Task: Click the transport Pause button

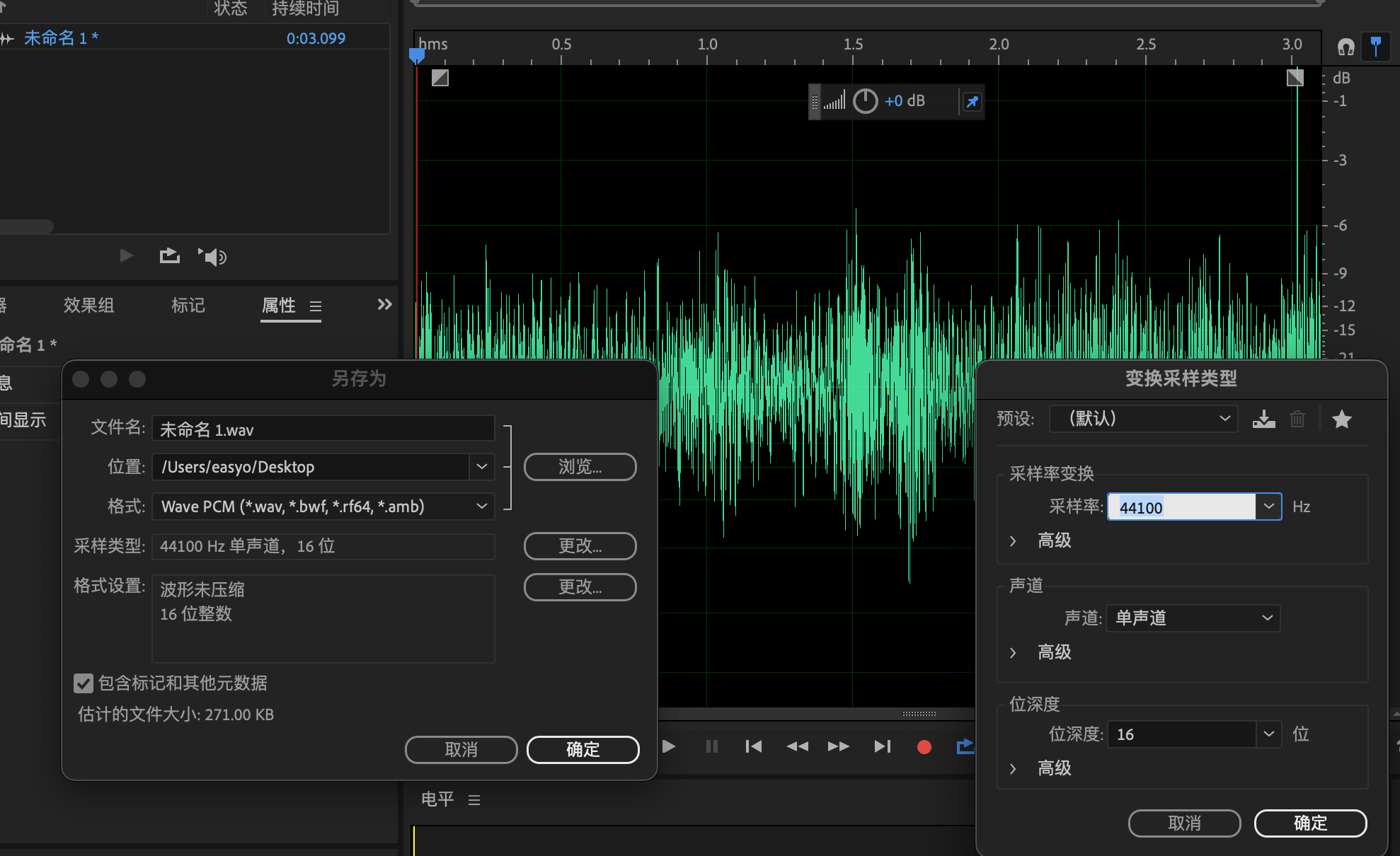Action: click(712, 746)
